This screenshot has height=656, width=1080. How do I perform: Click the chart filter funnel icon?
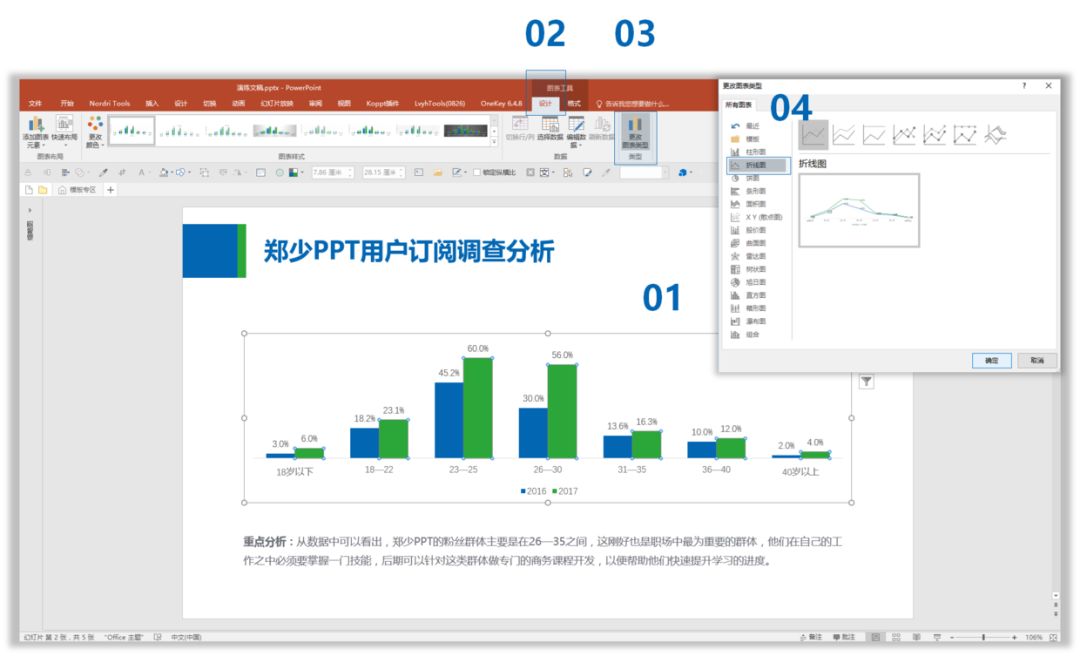866,381
